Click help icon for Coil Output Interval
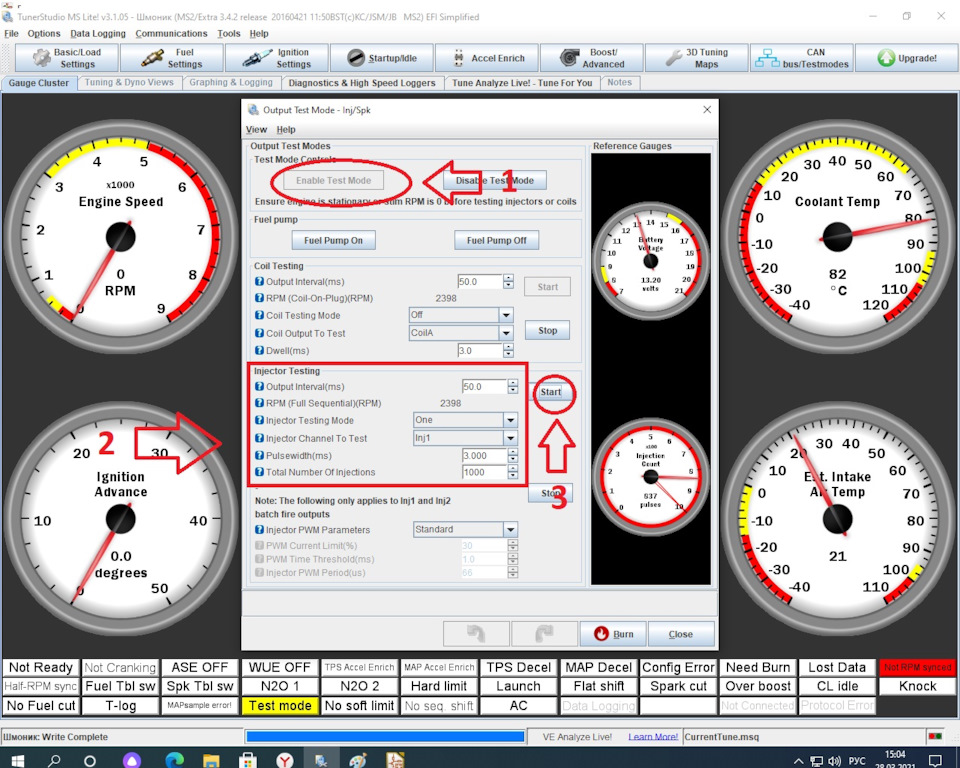The image size is (960, 768). (x=260, y=282)
